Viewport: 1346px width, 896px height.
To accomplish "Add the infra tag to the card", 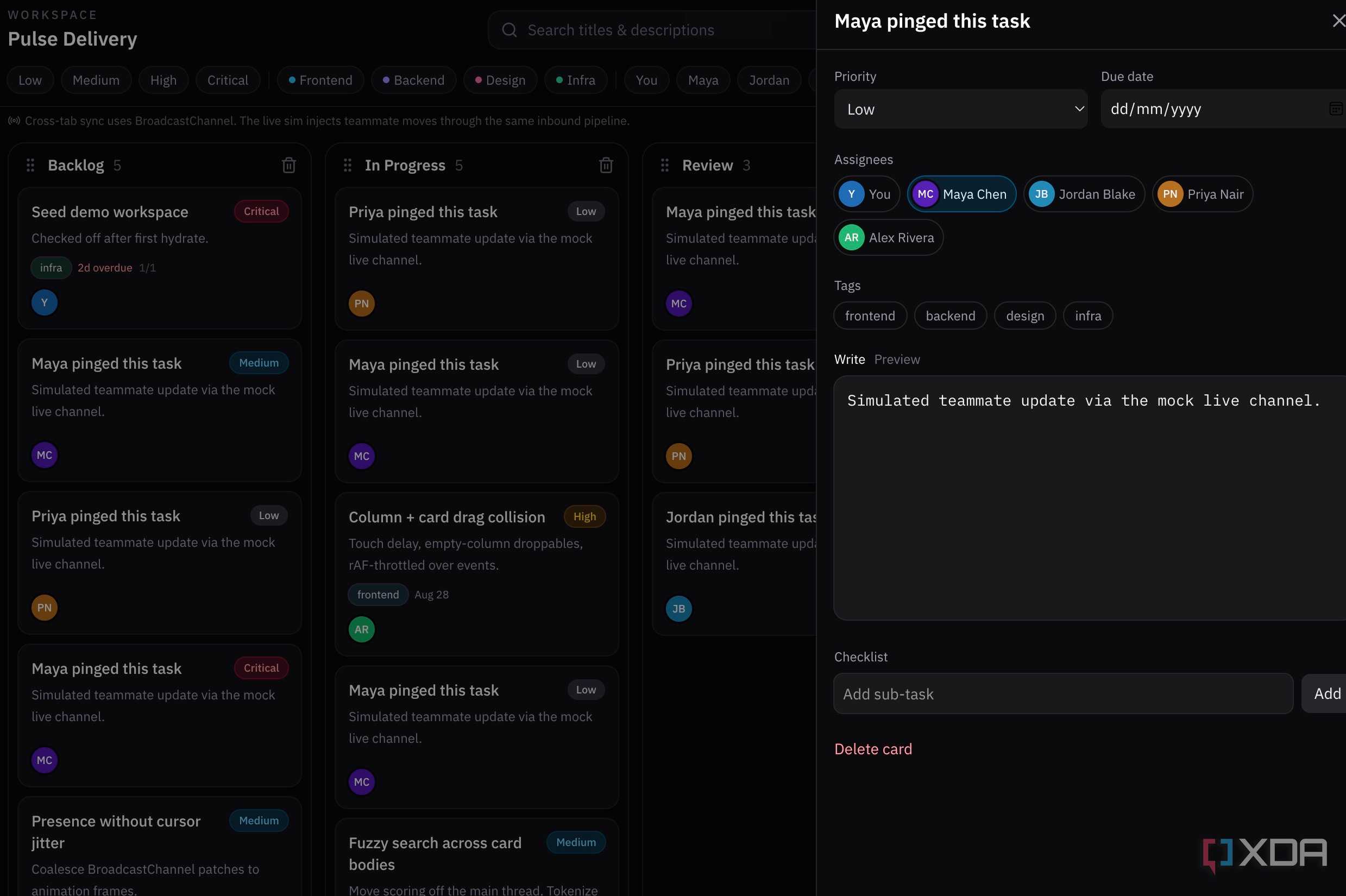I will tap(1087, 316).
